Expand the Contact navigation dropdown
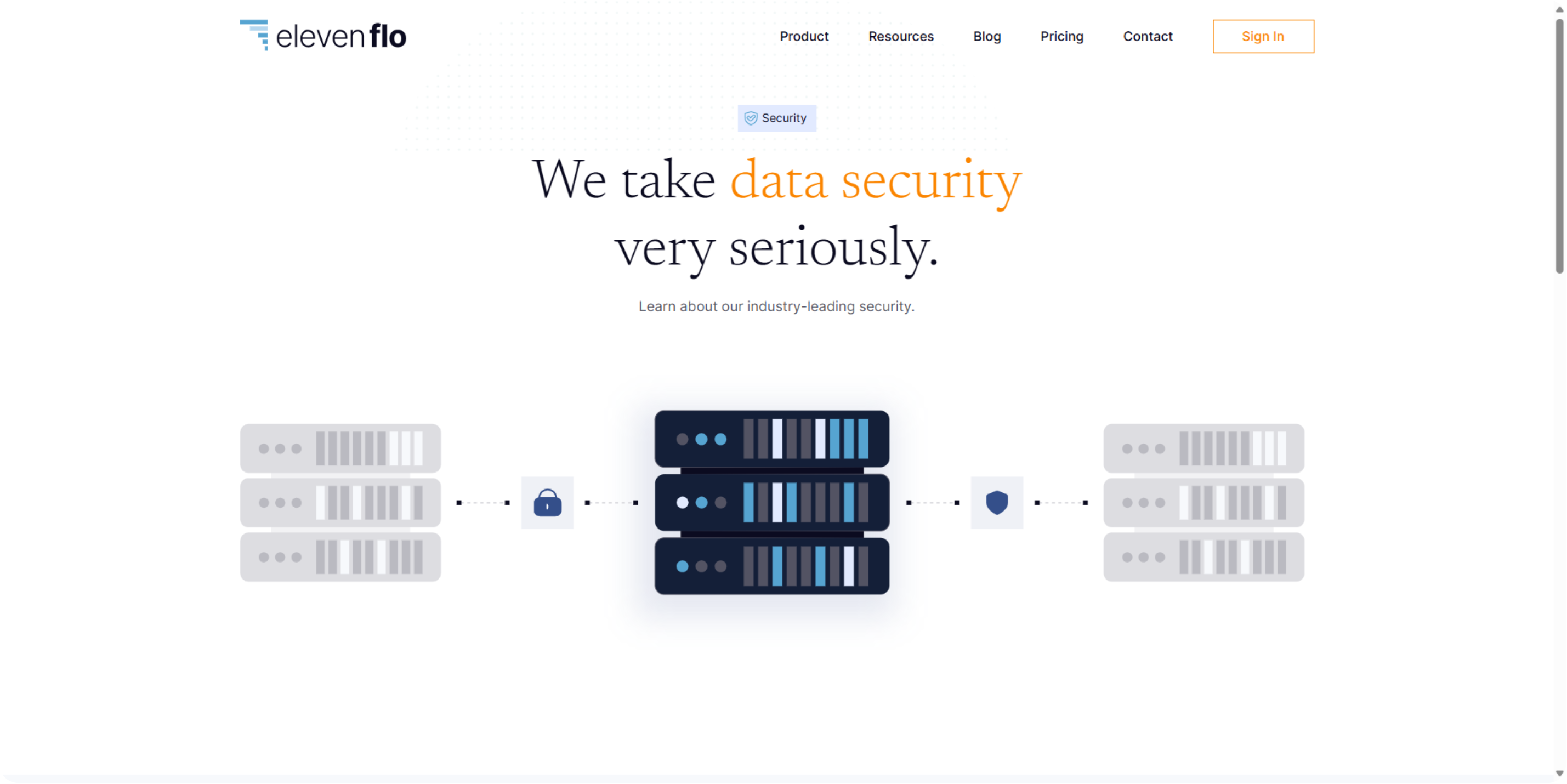Screen dimensions: 1567x784 pos(1147,36)
